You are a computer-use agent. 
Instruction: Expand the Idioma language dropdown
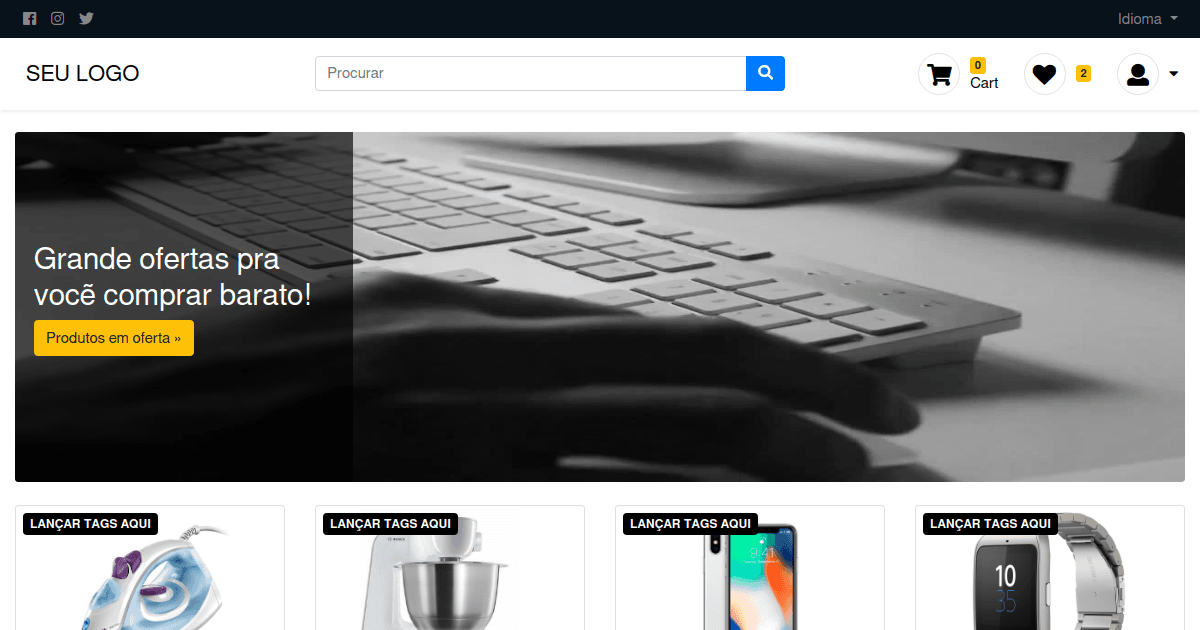click(1148, 19)
